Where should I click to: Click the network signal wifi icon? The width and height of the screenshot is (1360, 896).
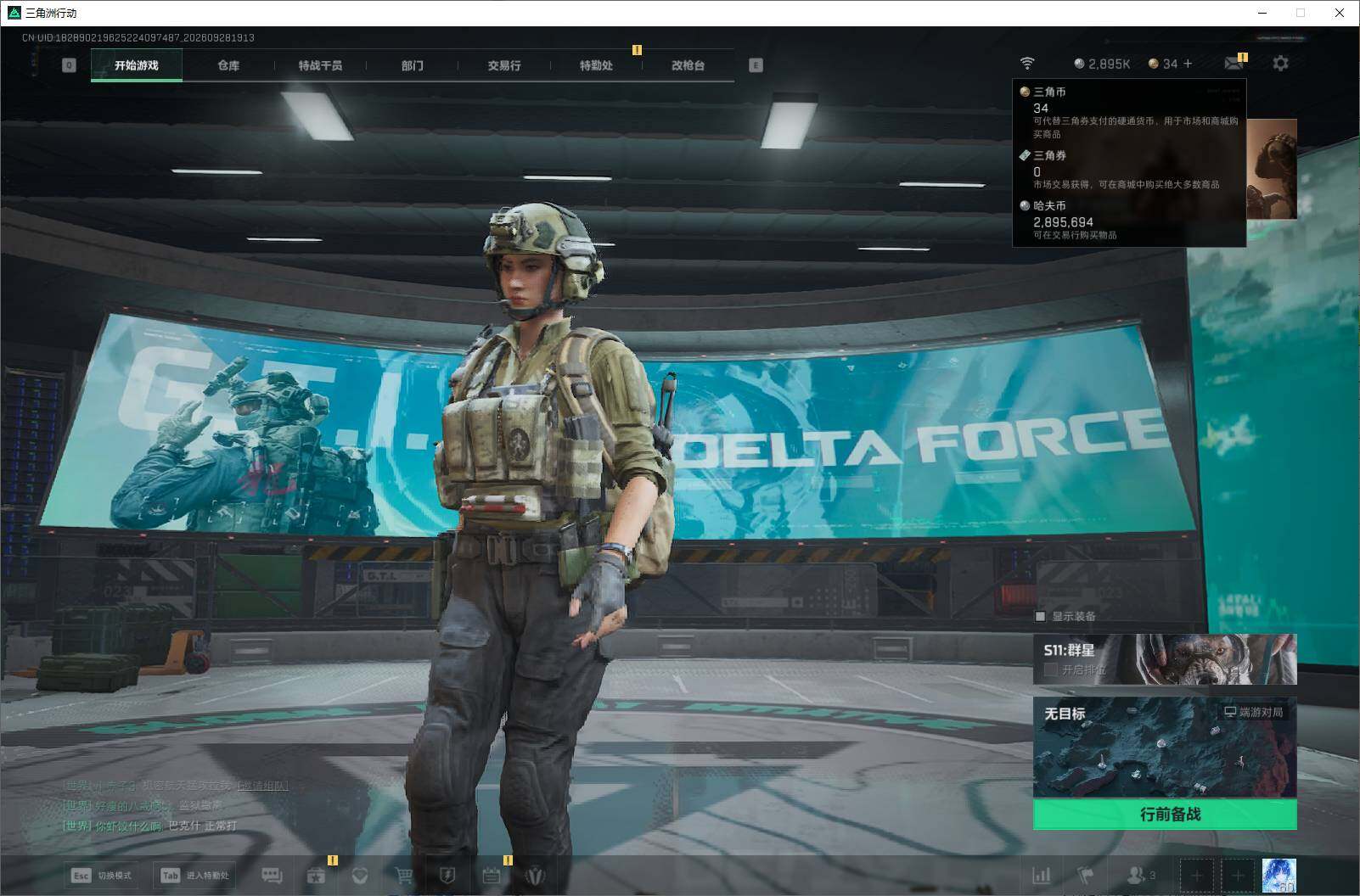pyautogui.click(x=1027, y=64)
